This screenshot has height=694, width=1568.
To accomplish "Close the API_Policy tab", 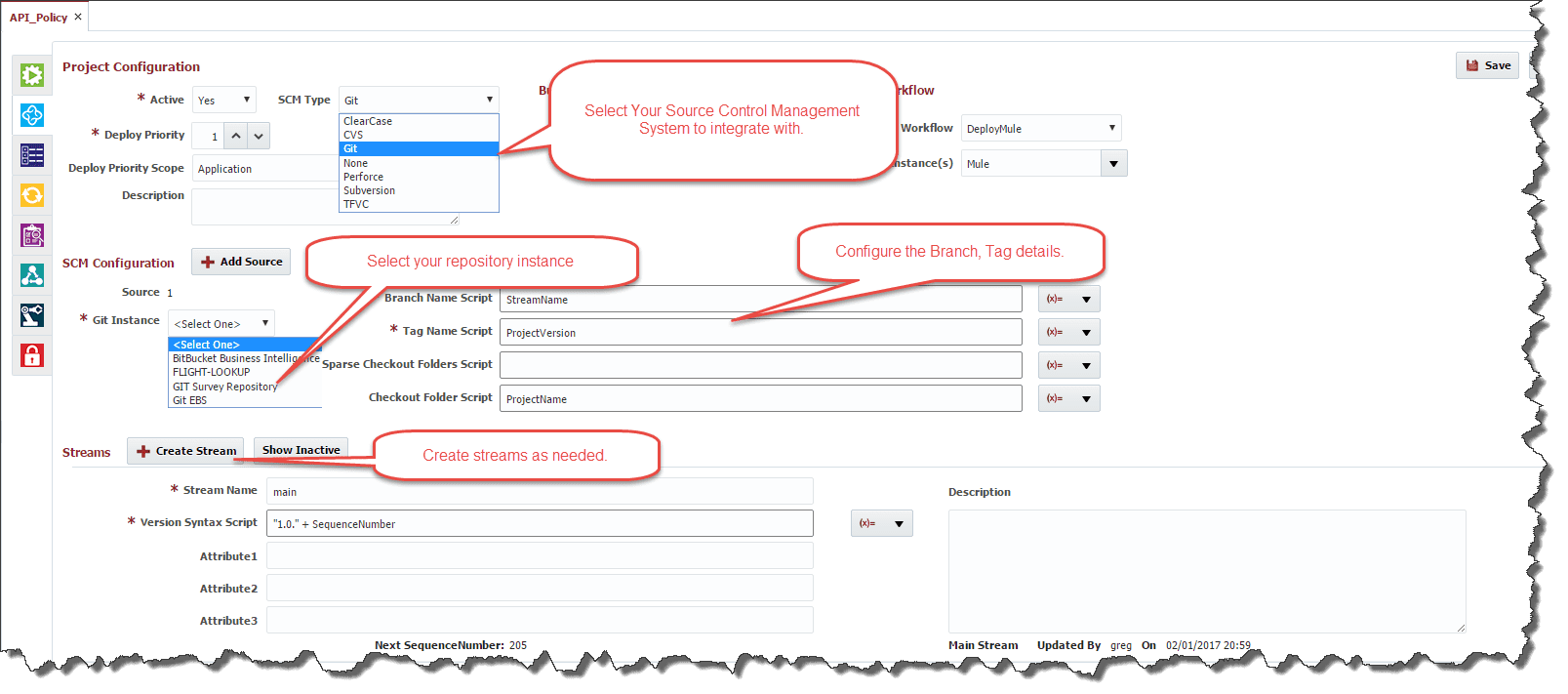I will tap(78, 17).
